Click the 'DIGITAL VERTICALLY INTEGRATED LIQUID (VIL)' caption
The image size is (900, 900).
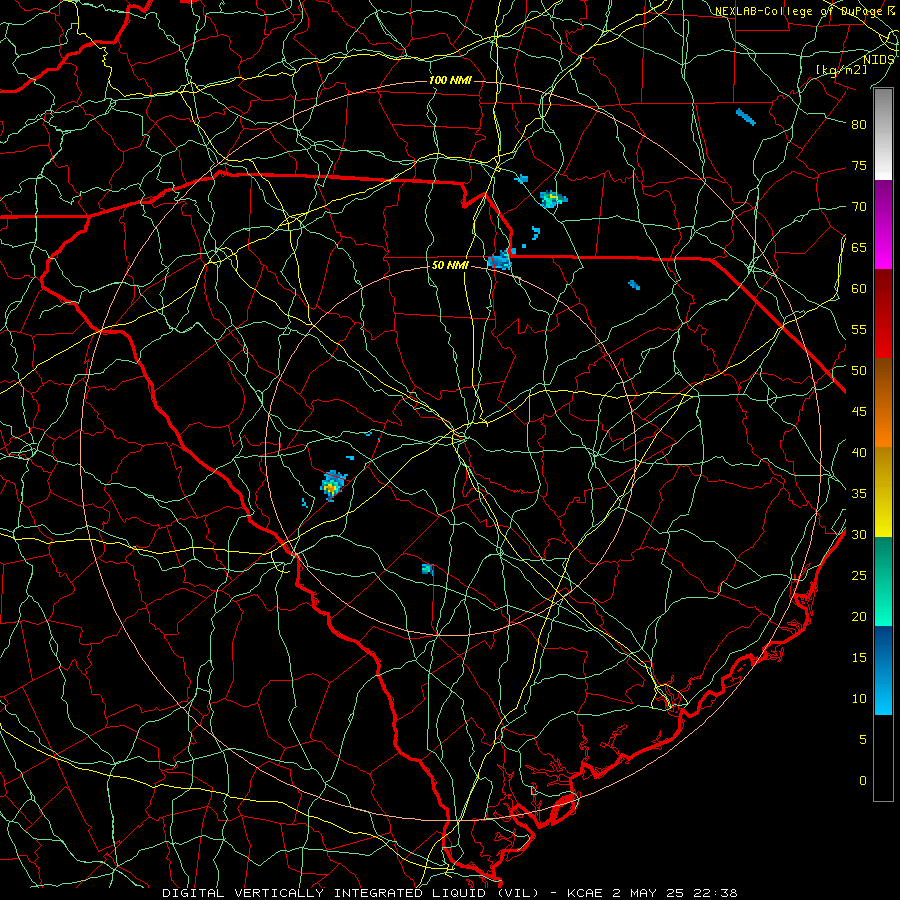click(351, 893)
